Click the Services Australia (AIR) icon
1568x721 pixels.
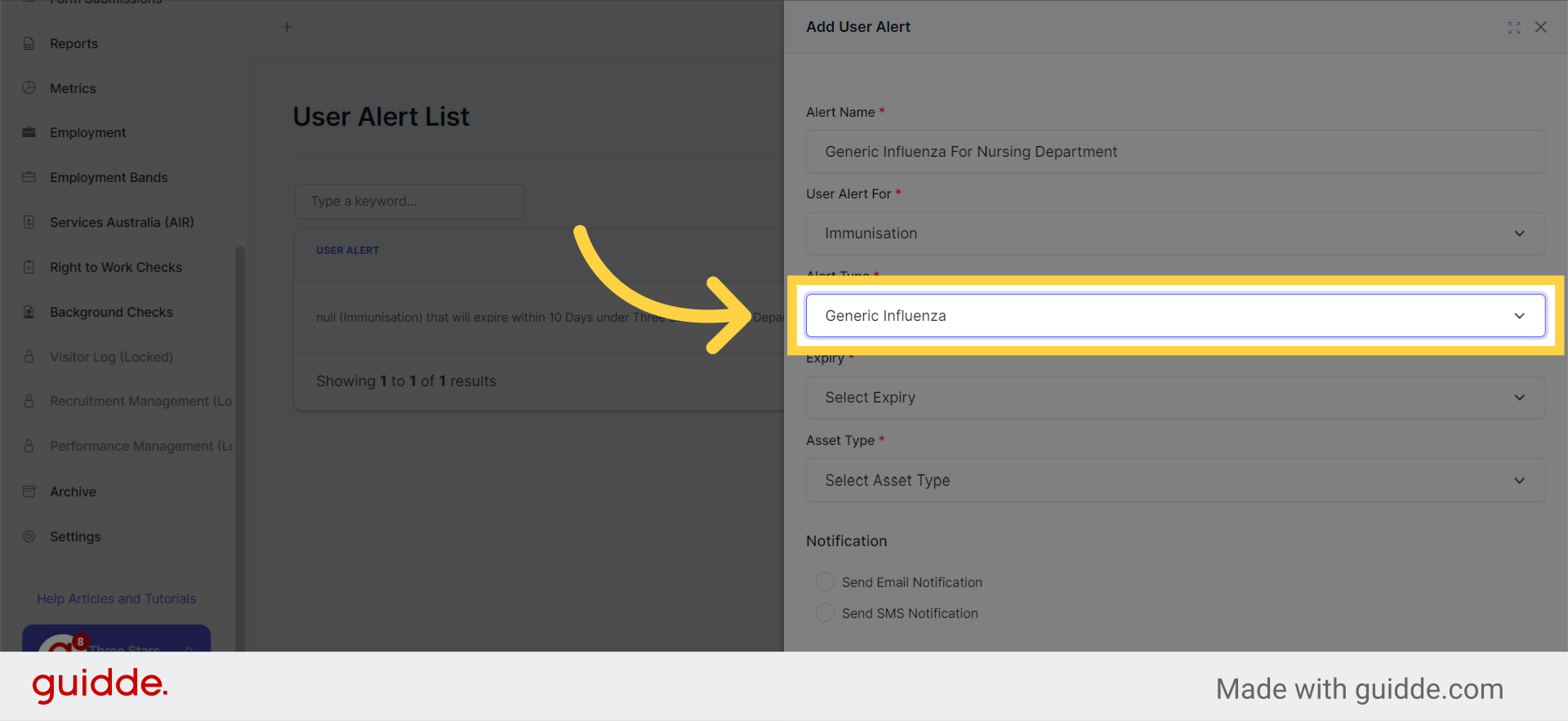[29, 222]
